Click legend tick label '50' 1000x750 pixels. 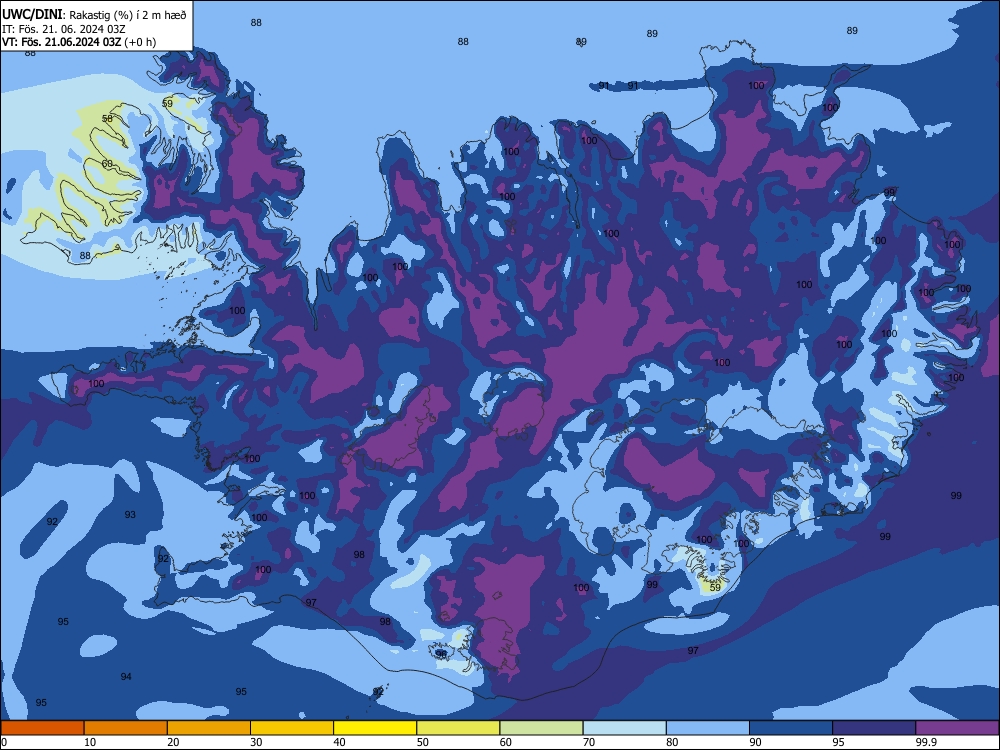click(423, 742)
